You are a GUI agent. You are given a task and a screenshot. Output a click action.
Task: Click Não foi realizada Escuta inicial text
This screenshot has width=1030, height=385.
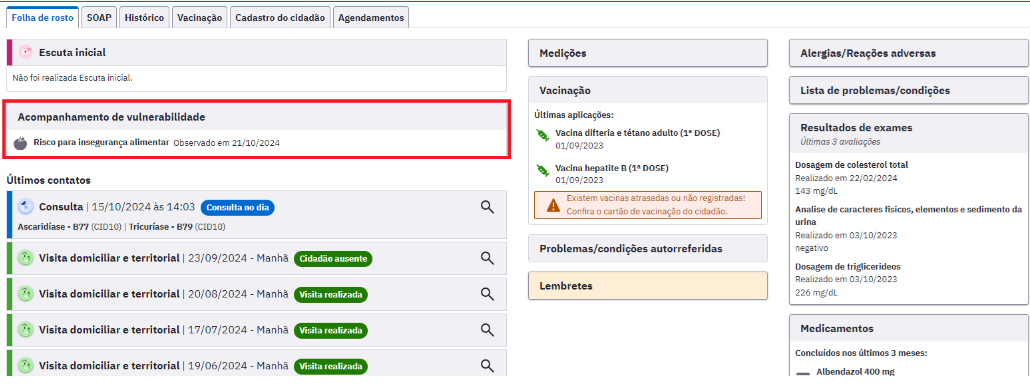point(73,78)
